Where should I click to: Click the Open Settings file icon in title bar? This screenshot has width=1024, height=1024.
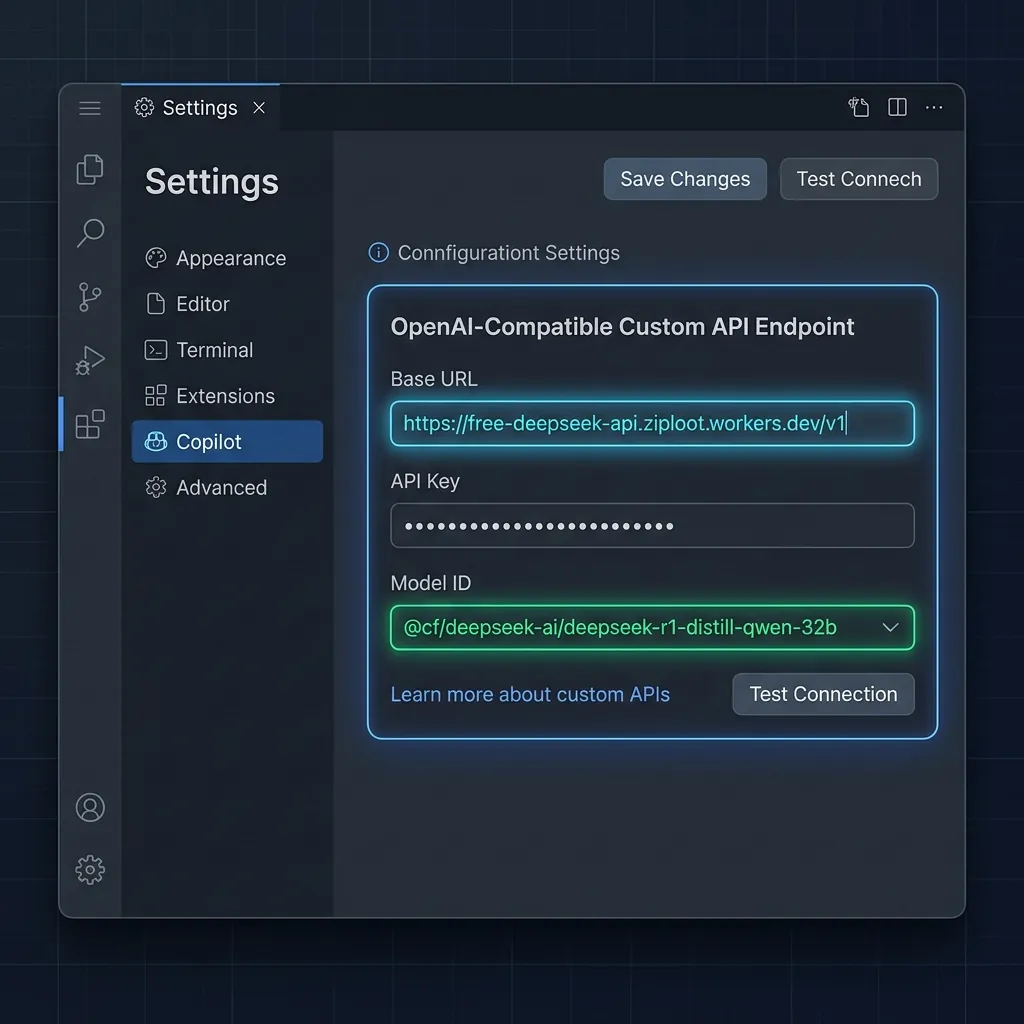(x=859, y=107)
